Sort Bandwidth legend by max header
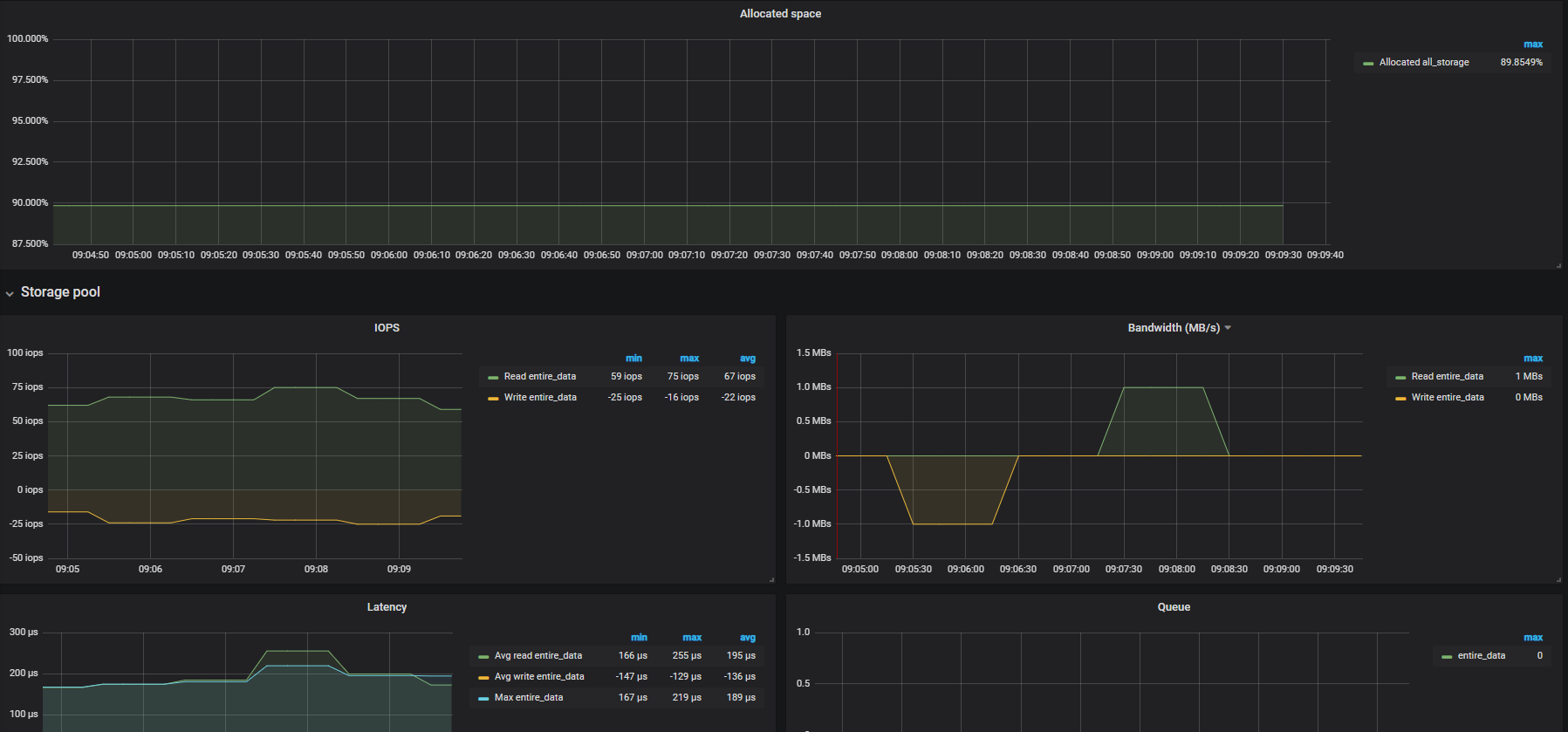This screenshot has height=732, width=1568. (1533, 359)
